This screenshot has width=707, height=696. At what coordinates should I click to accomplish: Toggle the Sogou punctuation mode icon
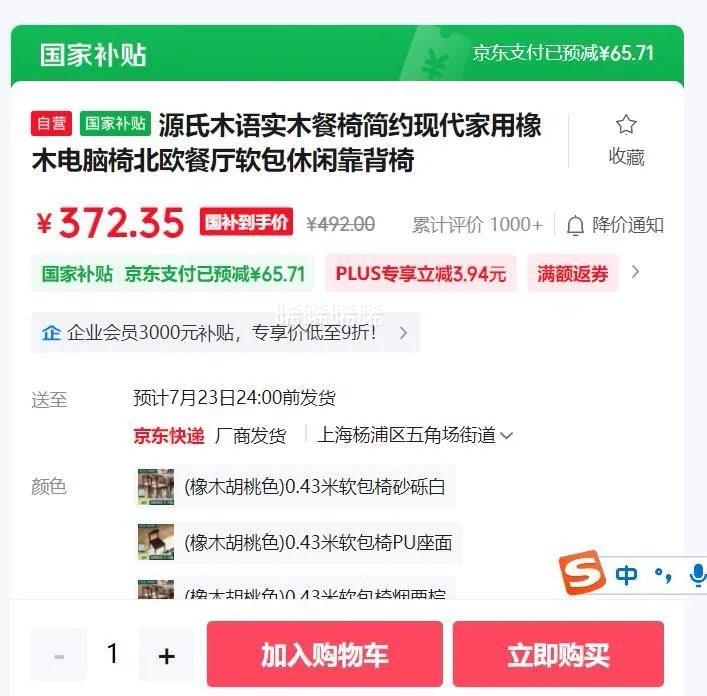pyautogui.click(x=663, y=575)
